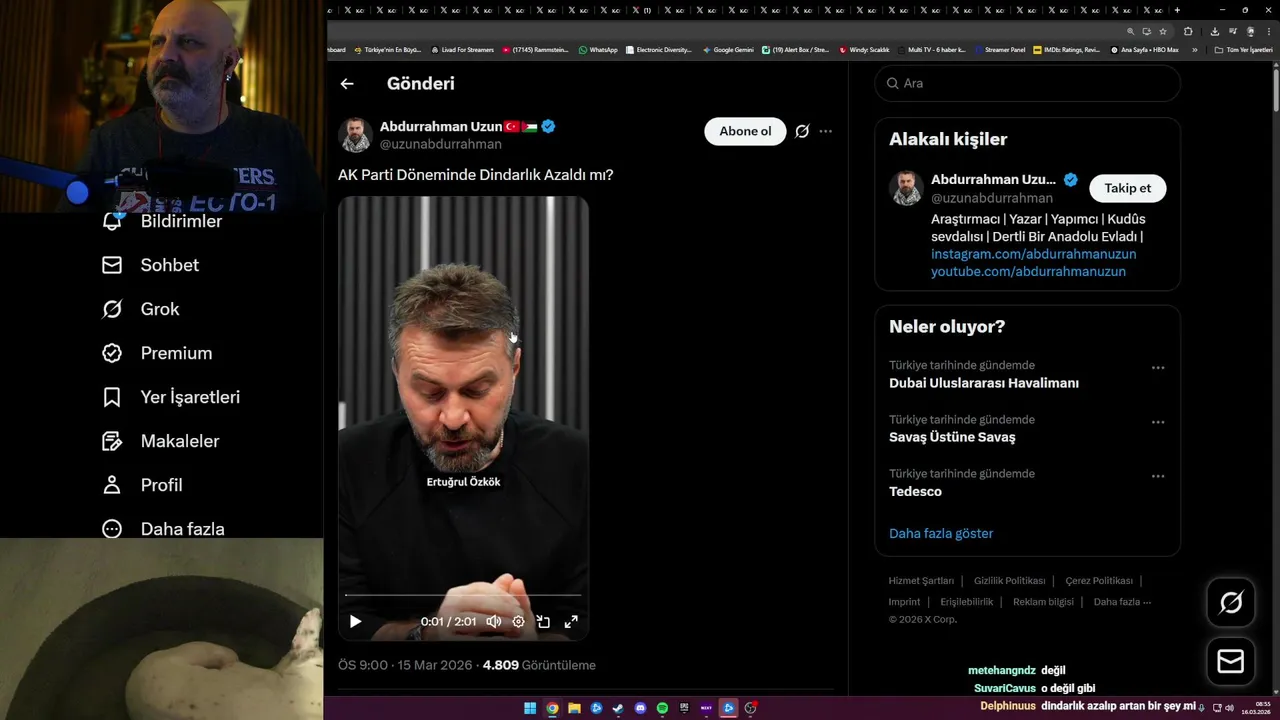
Task: Open Abdurrahman Uzun's avatar on the post
Action: click(355, 135)
